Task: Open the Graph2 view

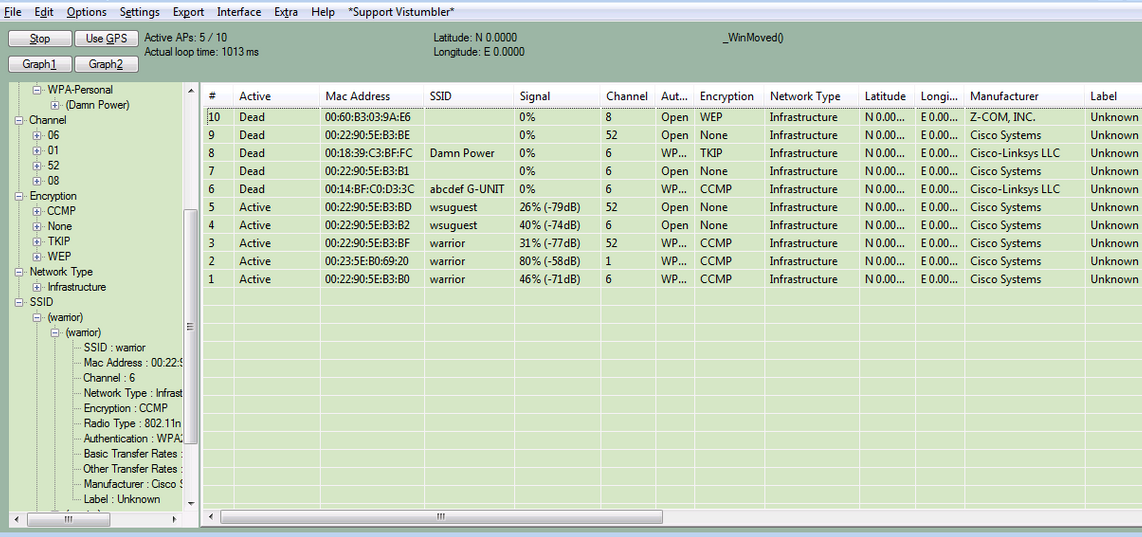Action: click(105, 64)
